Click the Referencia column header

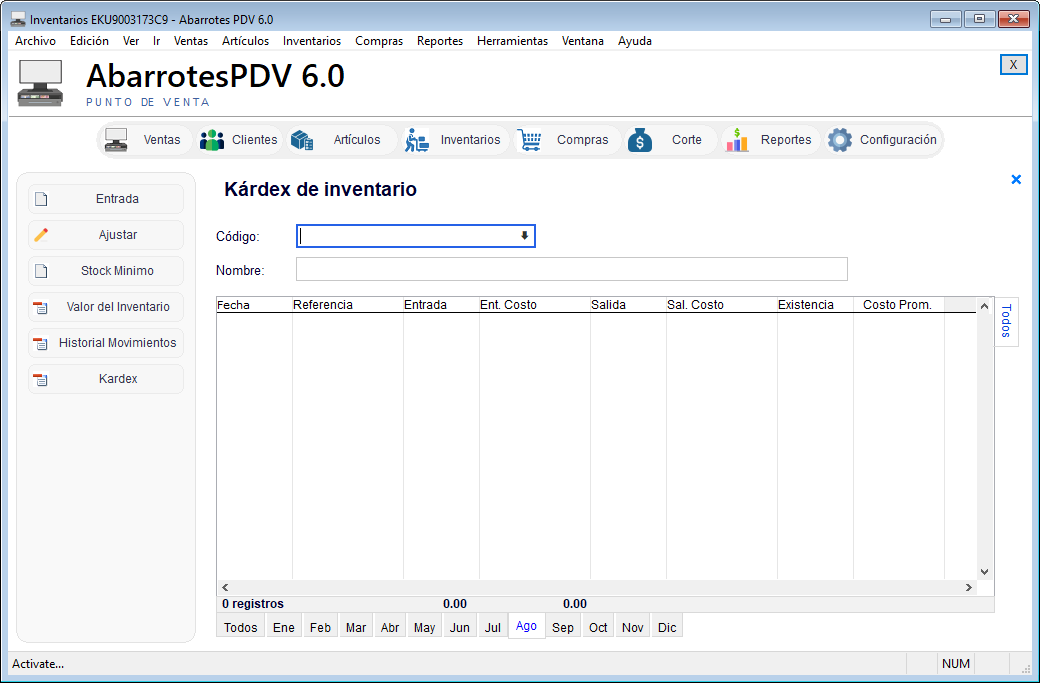tap(348, 305)
